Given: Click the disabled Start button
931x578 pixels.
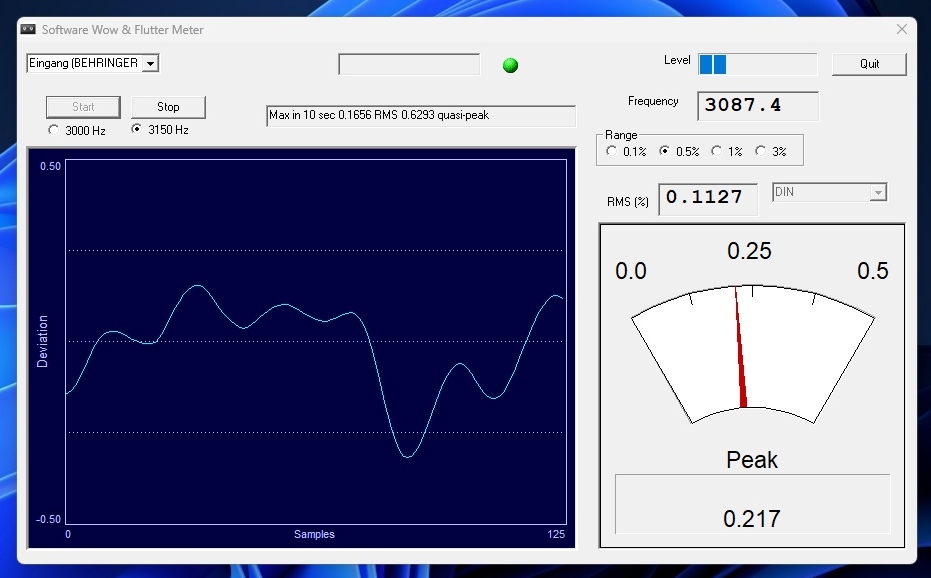Looking at the screenshot, I should point(83,107).
